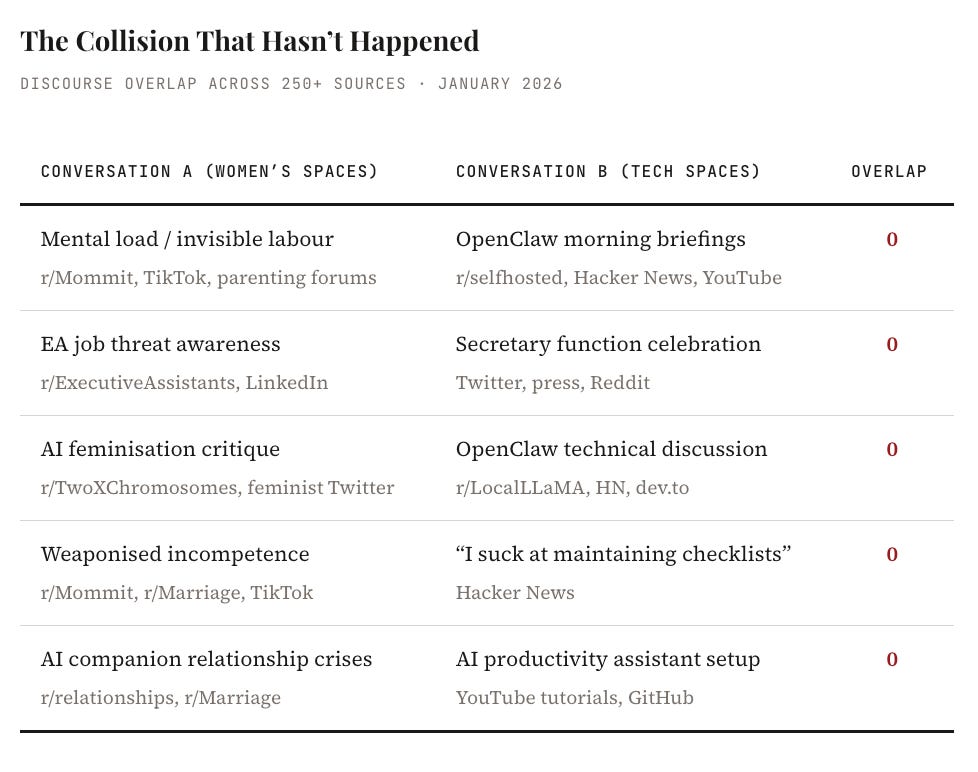Click the 'AI feminisation critique' entry
Screen dimensions: 978x772
(160, 450)
